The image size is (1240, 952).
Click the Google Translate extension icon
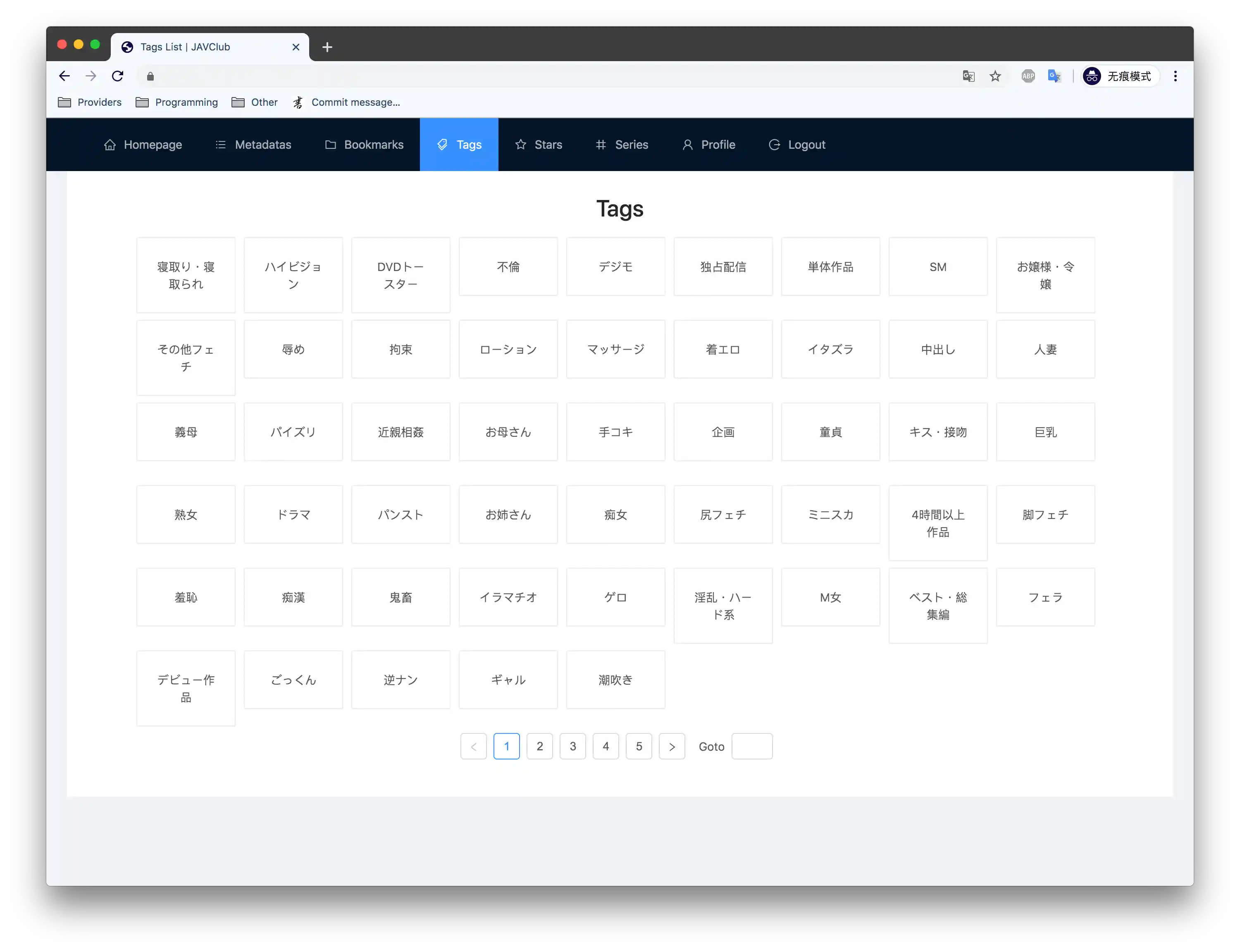[1054, 76]
